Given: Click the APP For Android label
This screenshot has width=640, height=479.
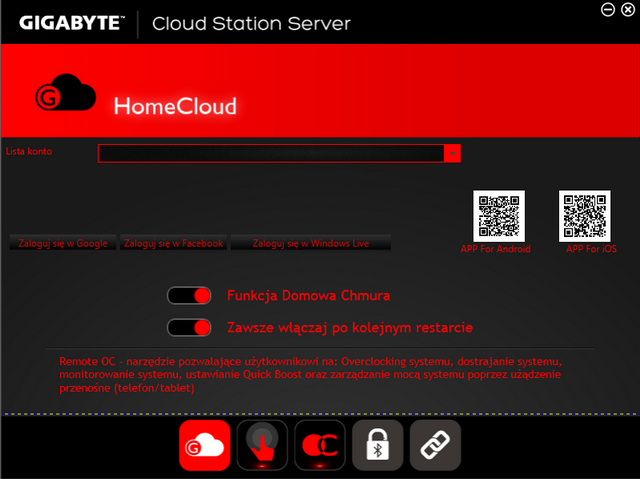Looking at the screenshot, I should [496, 249].
